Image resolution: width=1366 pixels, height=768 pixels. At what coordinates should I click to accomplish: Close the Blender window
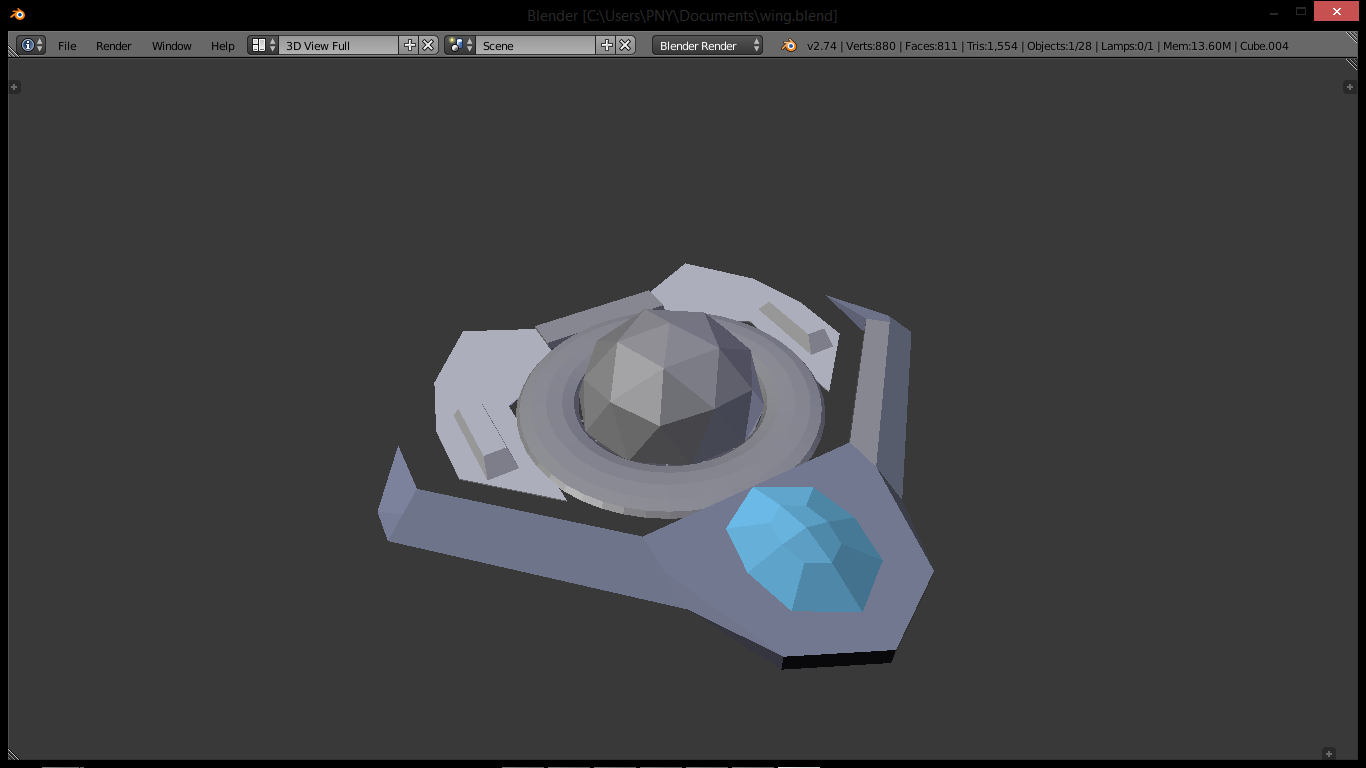pos(1336,12)
